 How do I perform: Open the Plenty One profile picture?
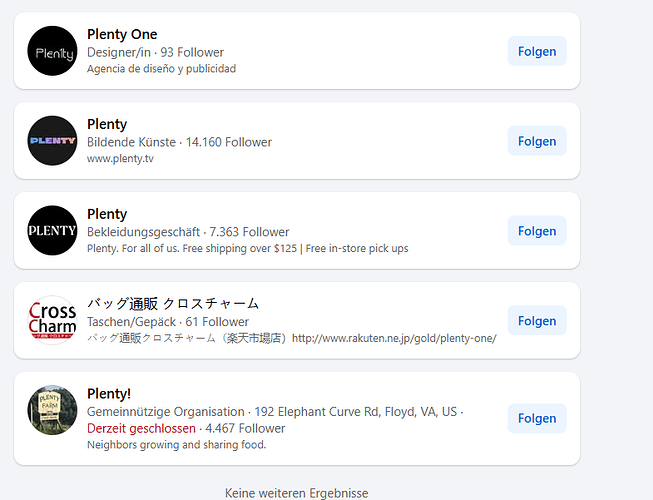click(x=52, y=51)
